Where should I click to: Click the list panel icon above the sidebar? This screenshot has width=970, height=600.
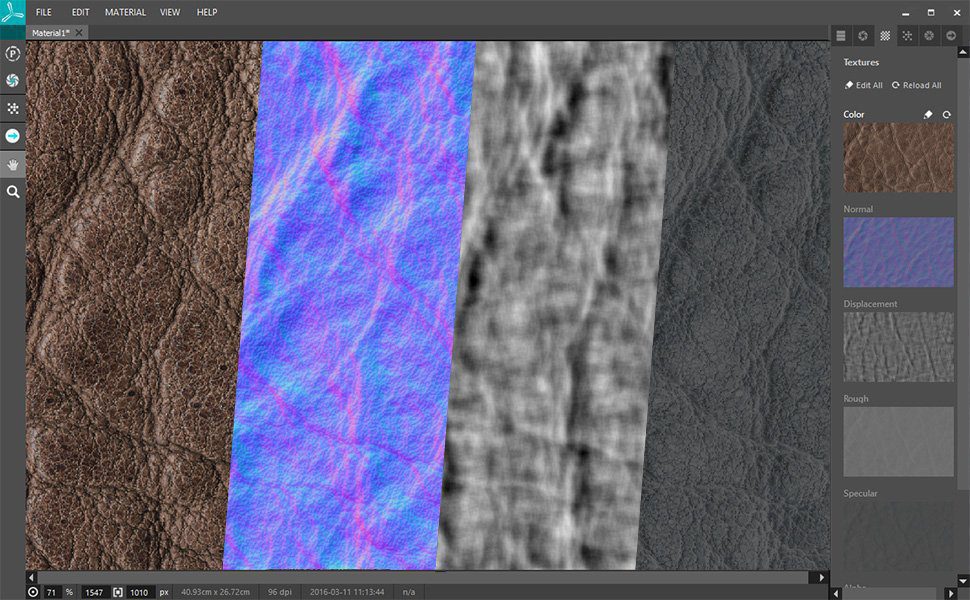(840, 36)
